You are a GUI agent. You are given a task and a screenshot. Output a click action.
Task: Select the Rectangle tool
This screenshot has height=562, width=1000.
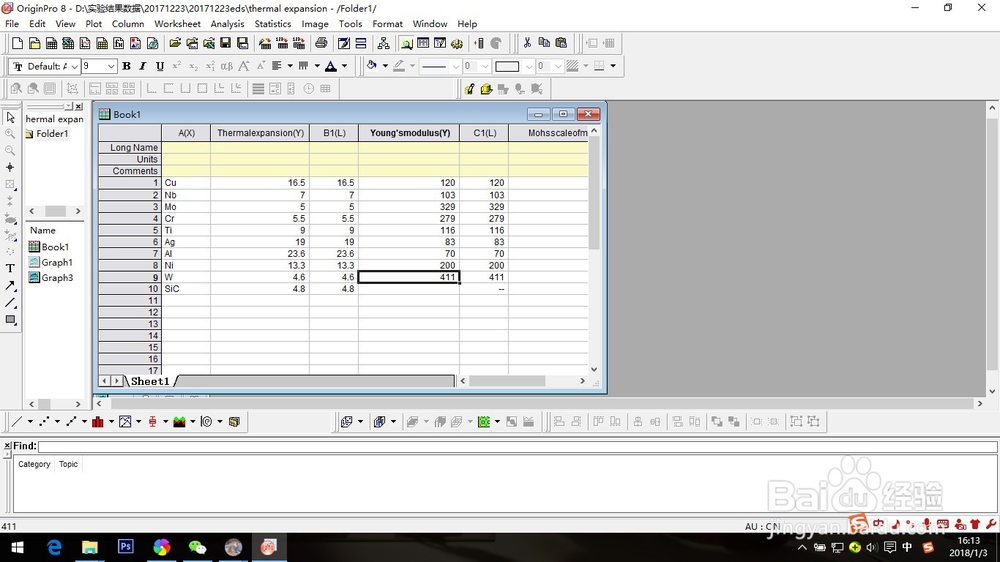10,320
